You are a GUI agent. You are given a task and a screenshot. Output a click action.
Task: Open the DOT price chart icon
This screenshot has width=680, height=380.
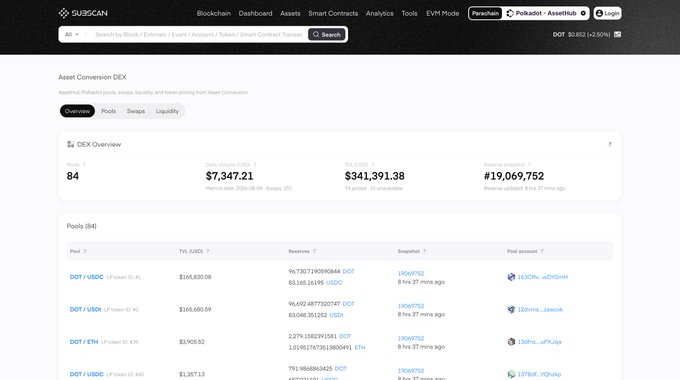click(618, 34)
